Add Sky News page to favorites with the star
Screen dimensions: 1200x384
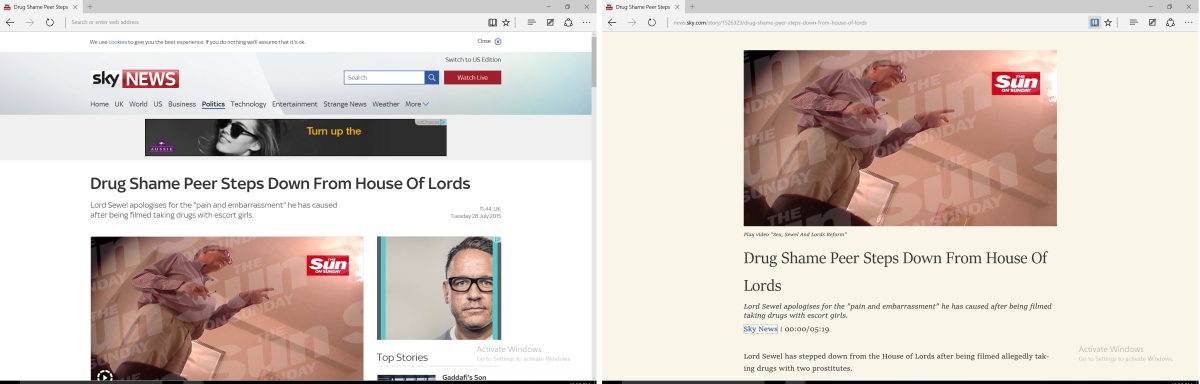click(x=506, y=22)
